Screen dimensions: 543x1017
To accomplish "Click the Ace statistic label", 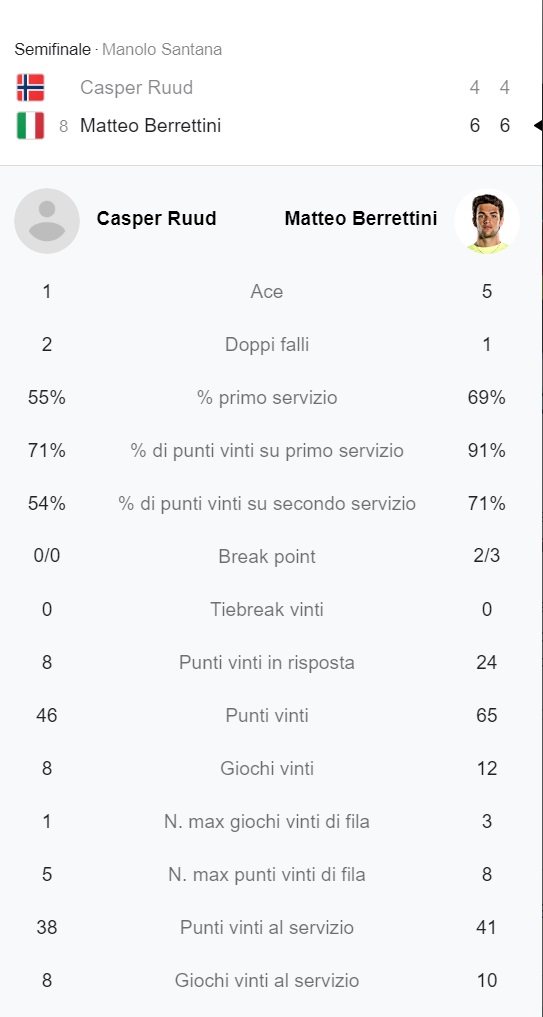I will 267,292.
